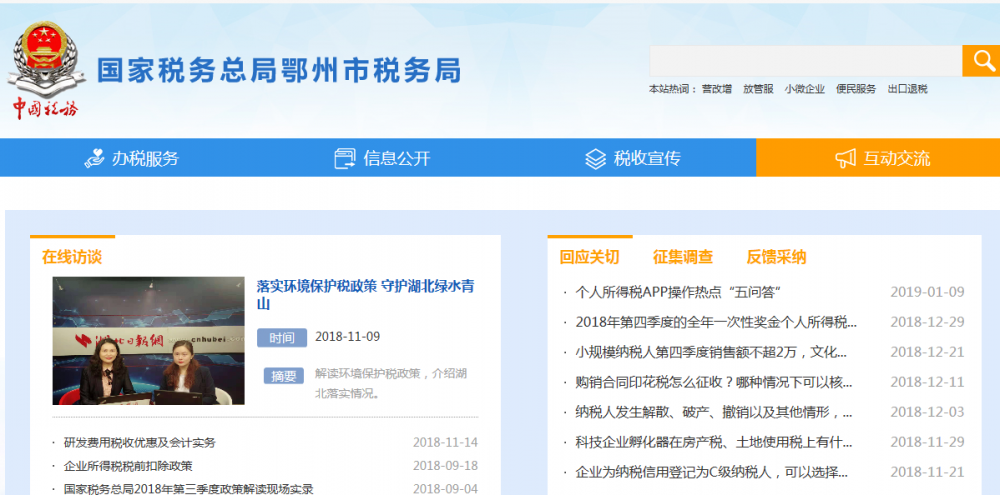Open the 落实环境保护税政策 interview headline
Image resolution: width=1000 pixels, height=495 pixels.
point(365,294)
